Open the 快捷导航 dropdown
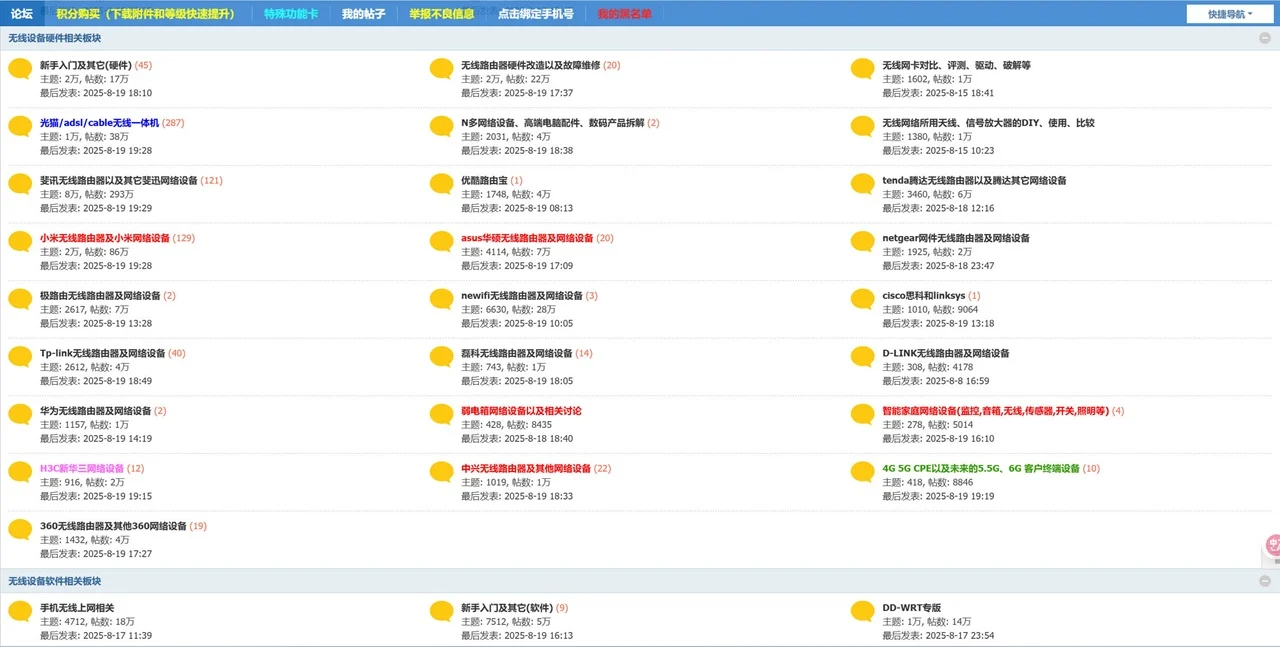1280x647 pixels. click(x=1229, y=14)
